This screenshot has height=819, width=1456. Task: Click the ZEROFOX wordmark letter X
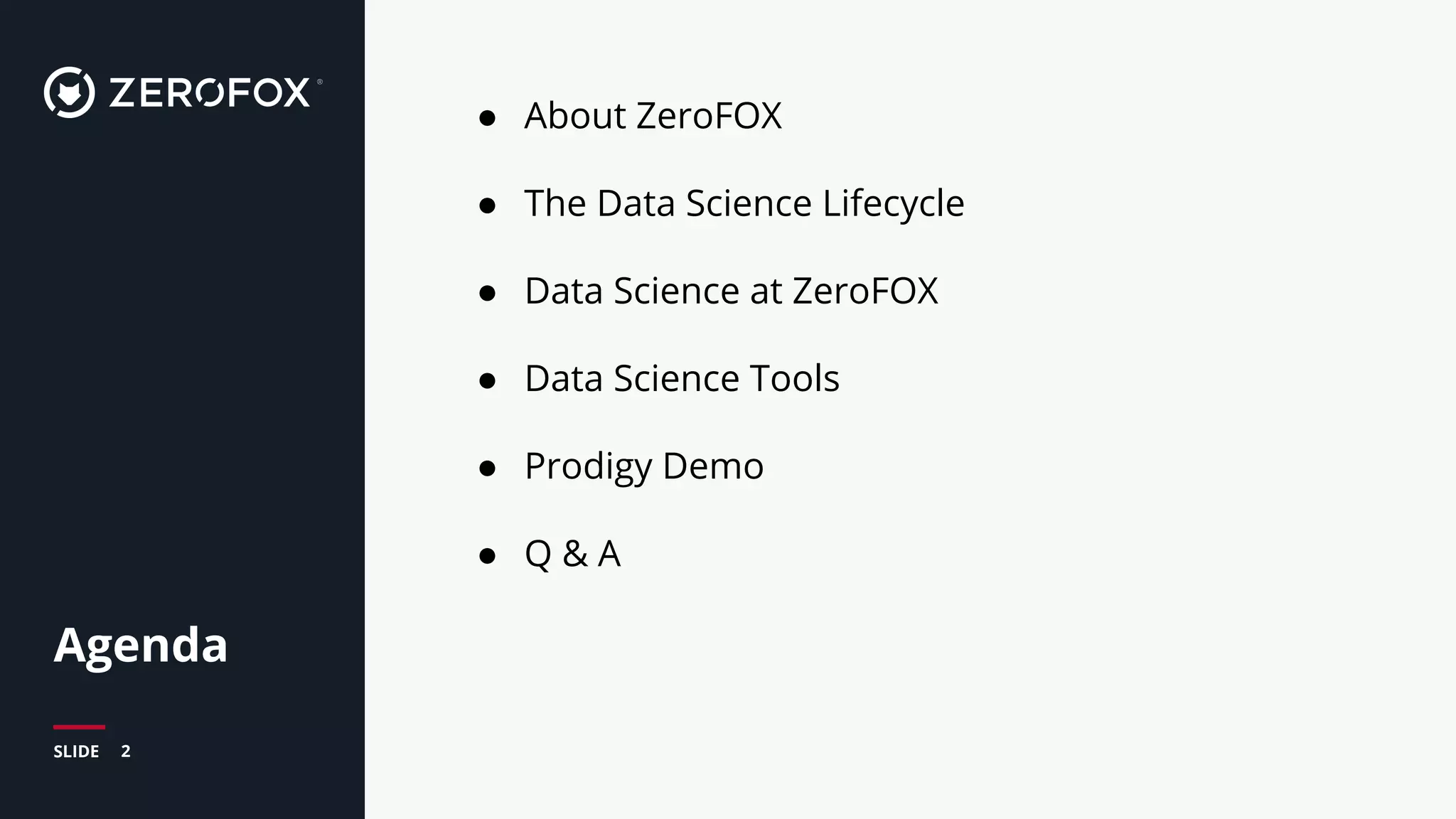pyautogui.click(x=296, y=92)
